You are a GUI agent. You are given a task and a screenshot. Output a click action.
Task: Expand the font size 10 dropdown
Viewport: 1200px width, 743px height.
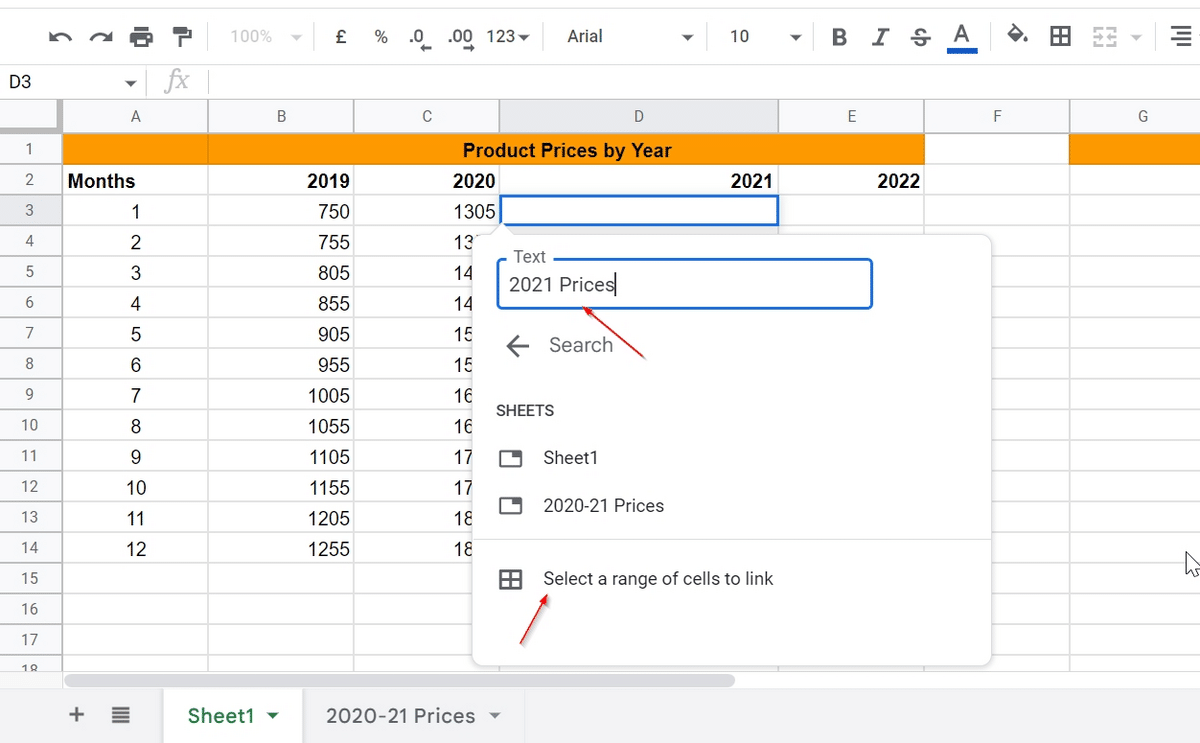[765, 37]
